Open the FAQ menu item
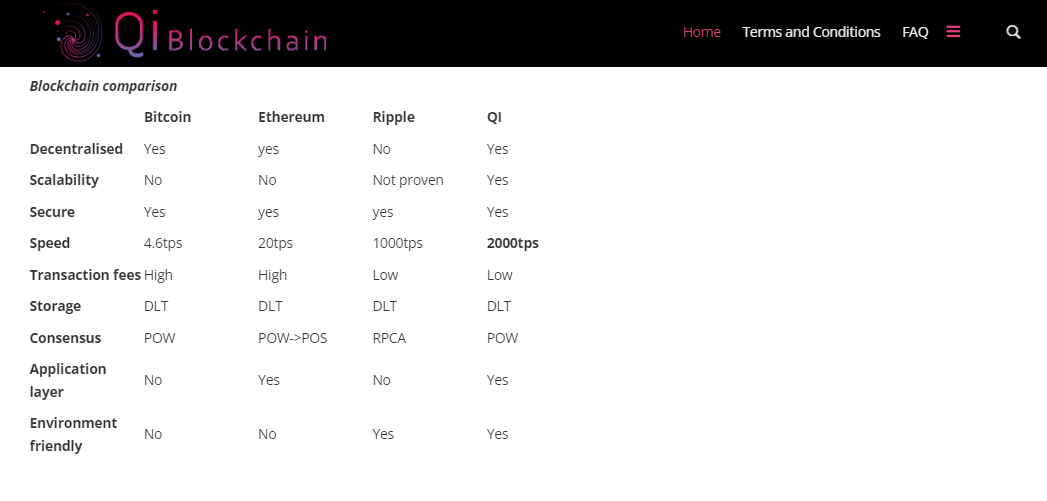 [915, 32]
